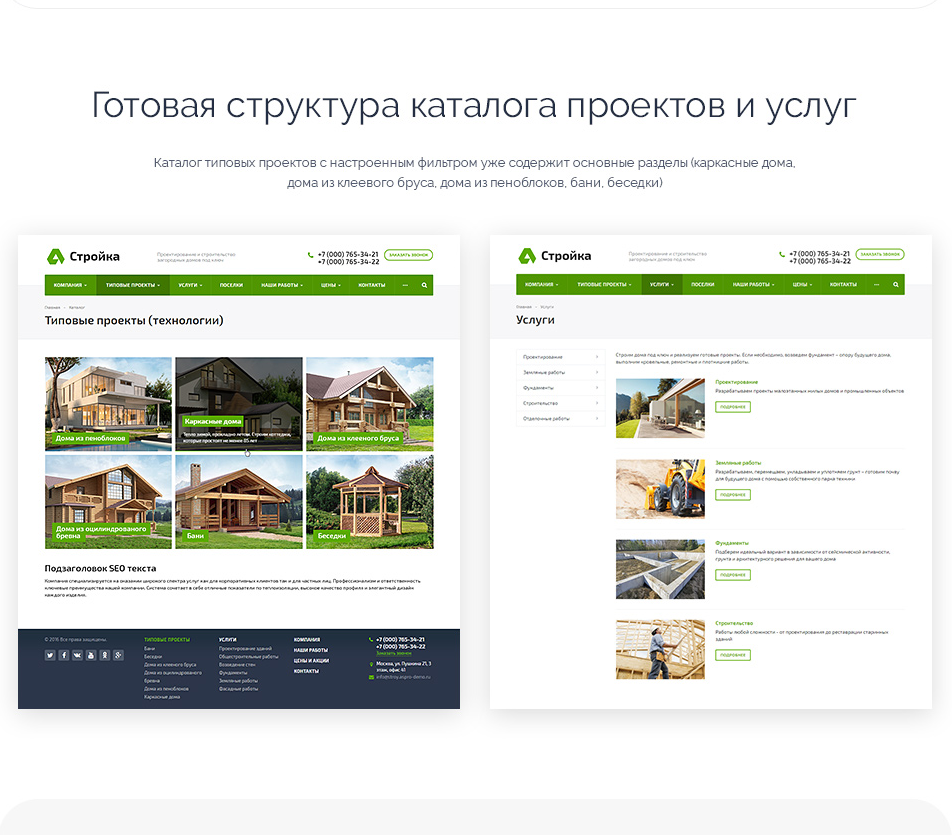Open the Бани project tile
Image resolution: width=952 pixels, height=835 pixels.
(239, 502)
